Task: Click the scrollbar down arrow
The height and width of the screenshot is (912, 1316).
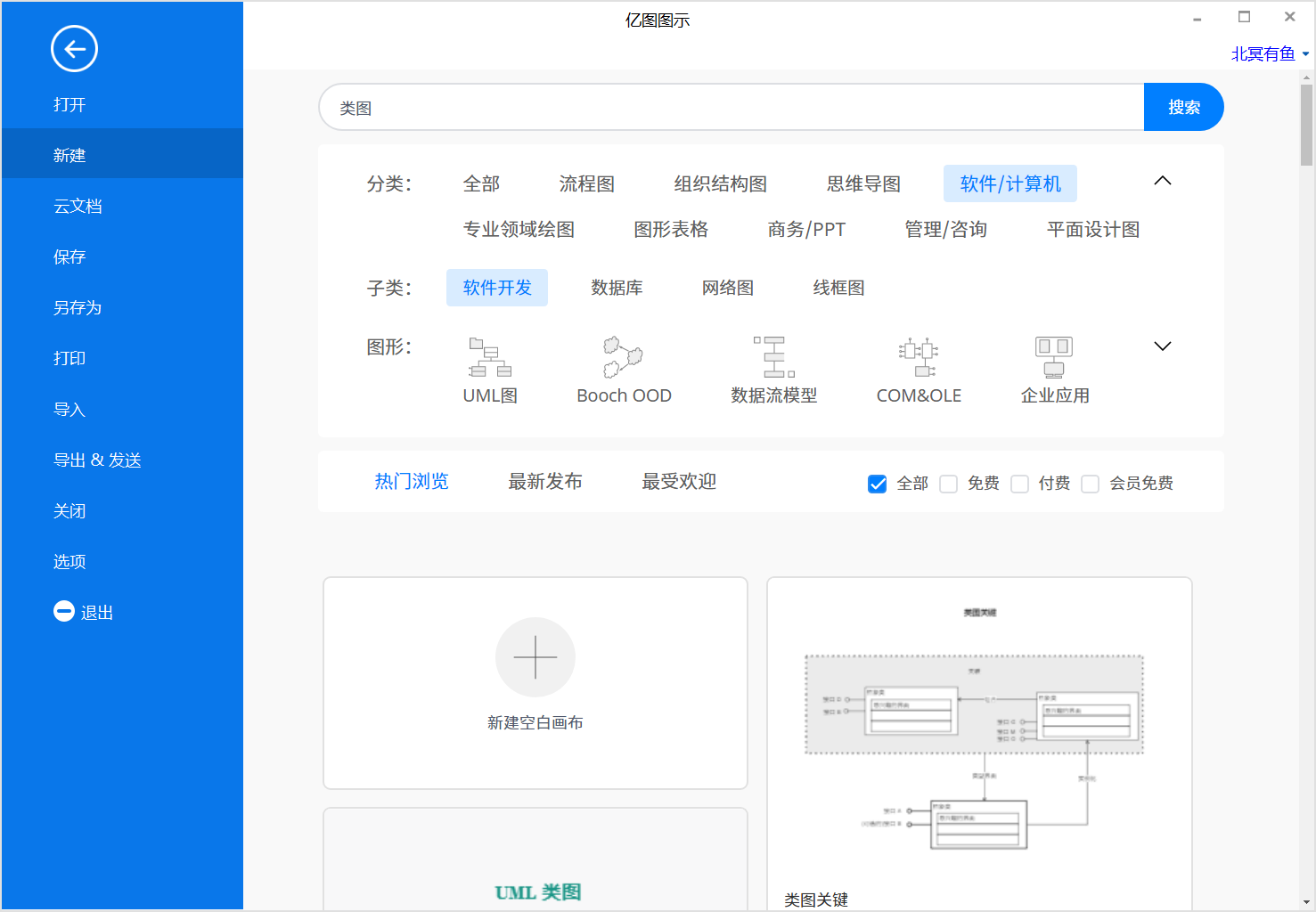Action: (1306, 902)
